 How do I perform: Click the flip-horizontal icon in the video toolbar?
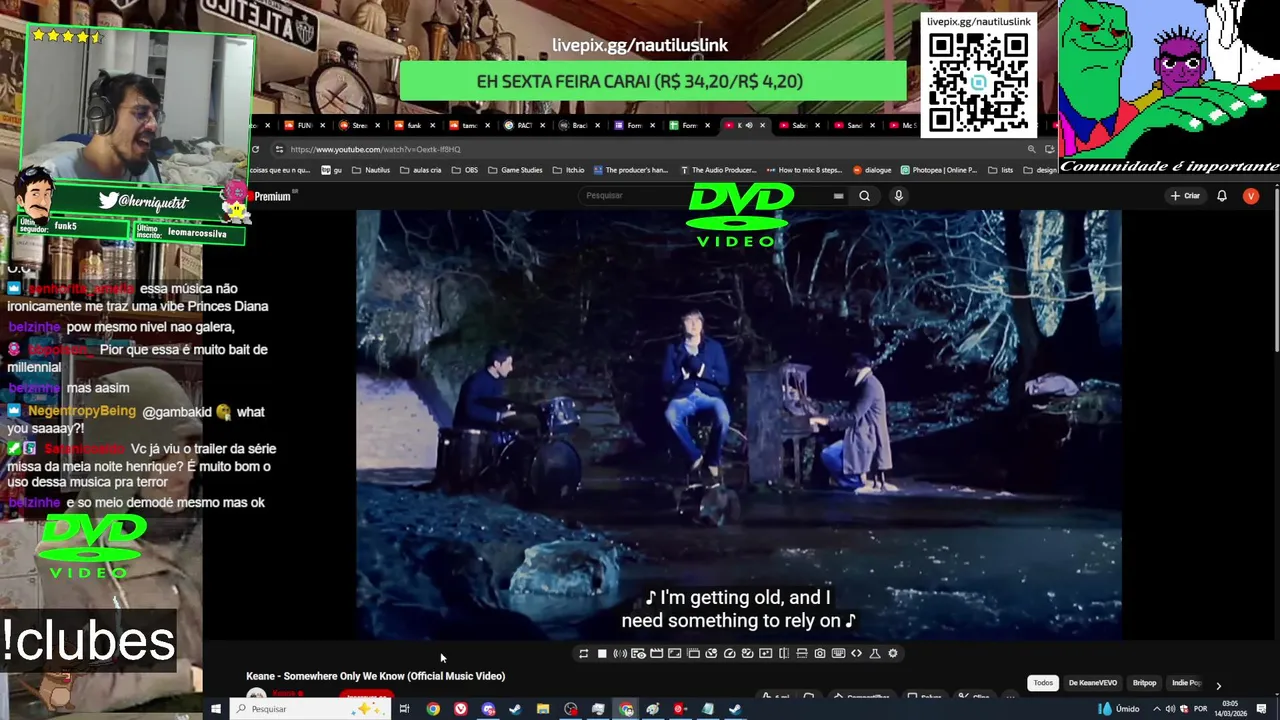click(784, 653)
